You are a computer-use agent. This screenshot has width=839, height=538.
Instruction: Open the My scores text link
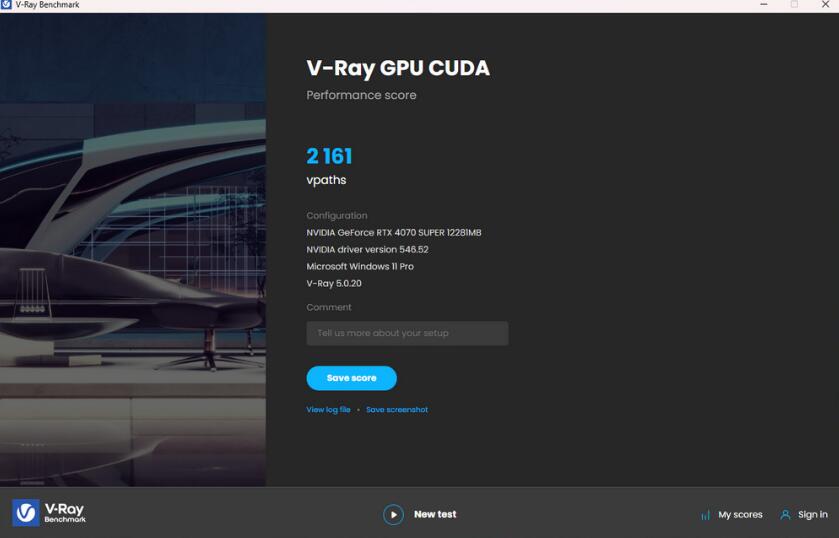(740, 515)
